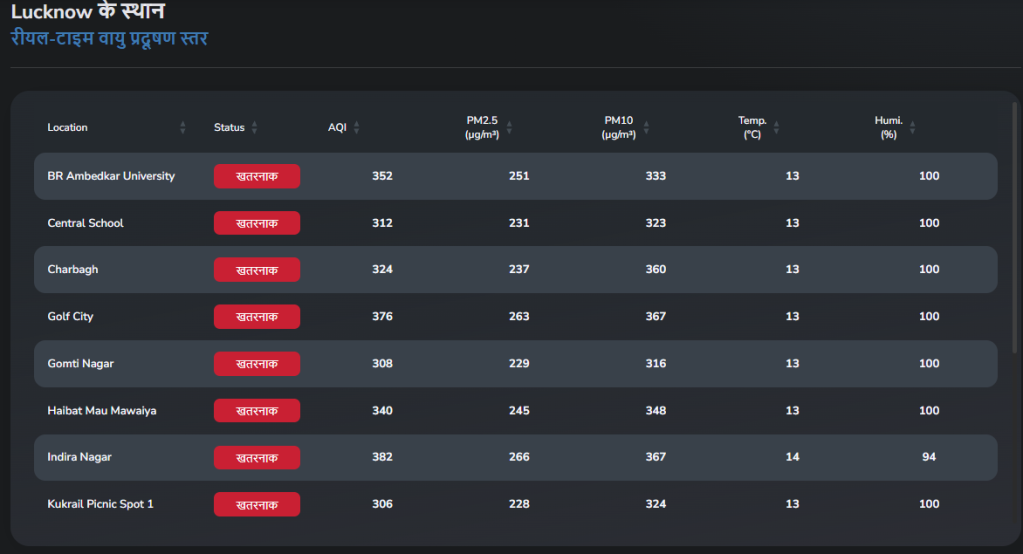Click the Location column header text

click(67, 128)
